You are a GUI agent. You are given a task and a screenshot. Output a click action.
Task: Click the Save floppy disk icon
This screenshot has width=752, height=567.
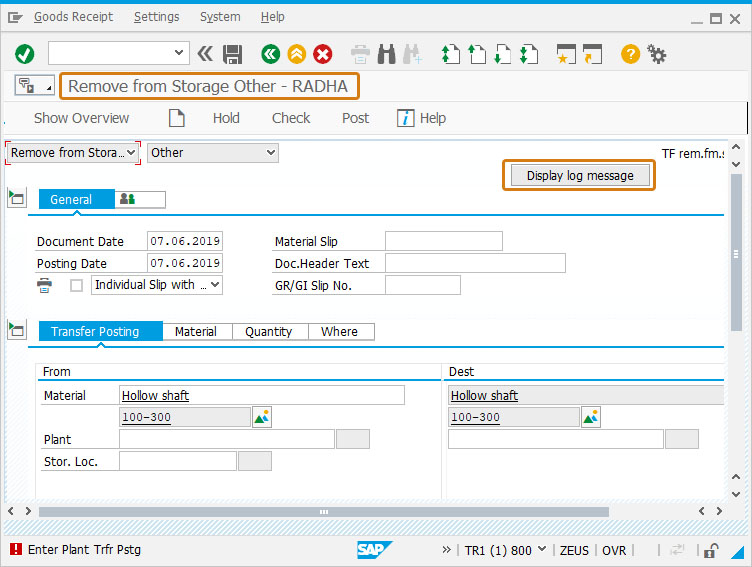coord(233,54)
